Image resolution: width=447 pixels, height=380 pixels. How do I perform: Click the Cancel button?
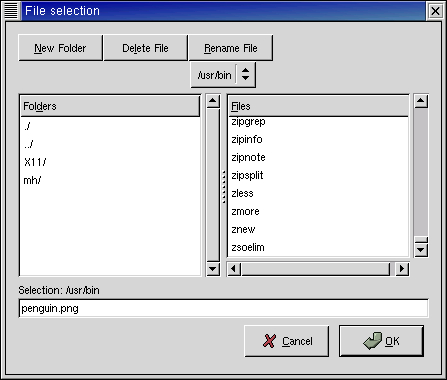pyautogui.click(x=287, y=341)
